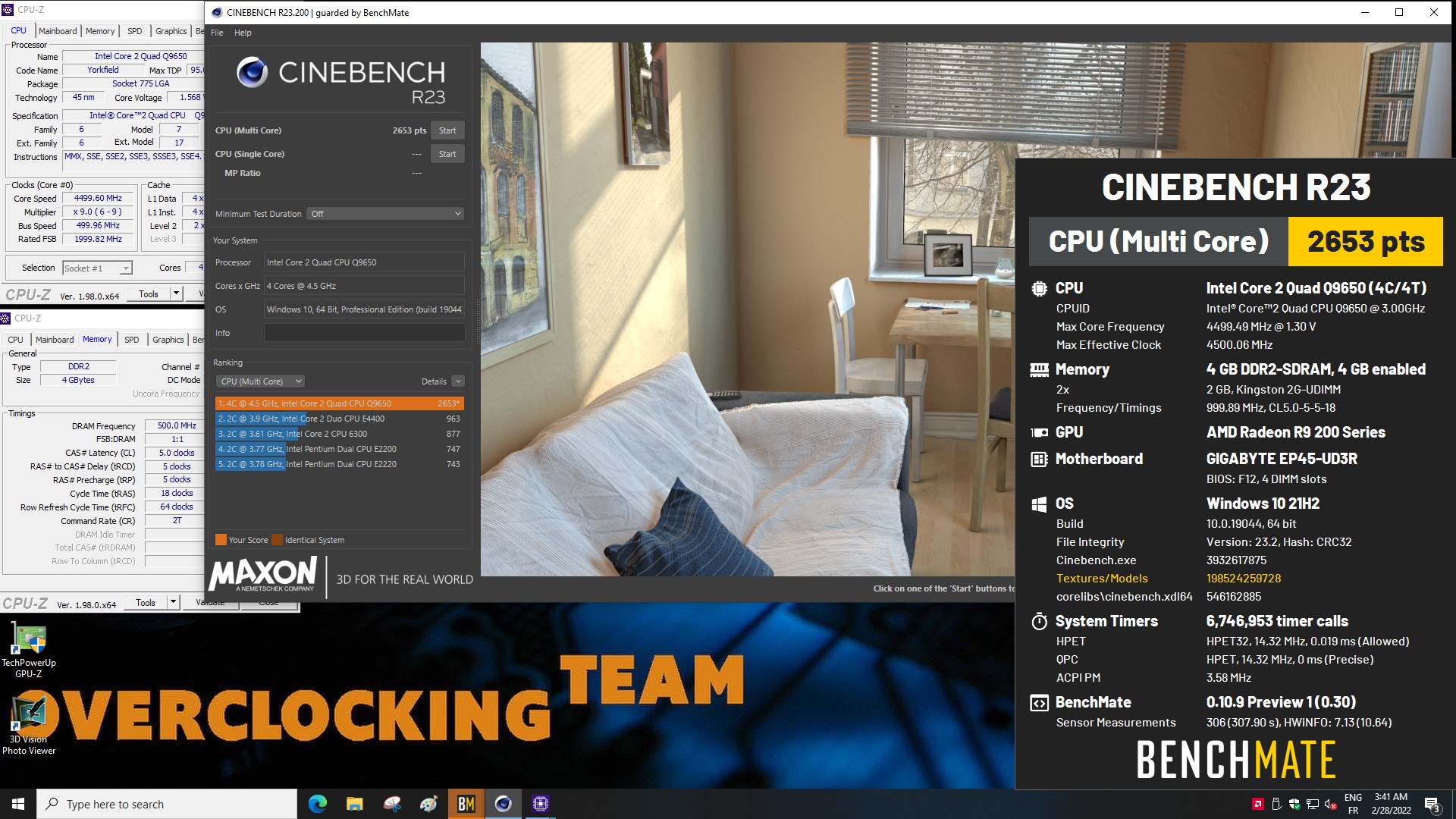
Task: Click the ENG FR language indicator
Action: [1353, 804]
